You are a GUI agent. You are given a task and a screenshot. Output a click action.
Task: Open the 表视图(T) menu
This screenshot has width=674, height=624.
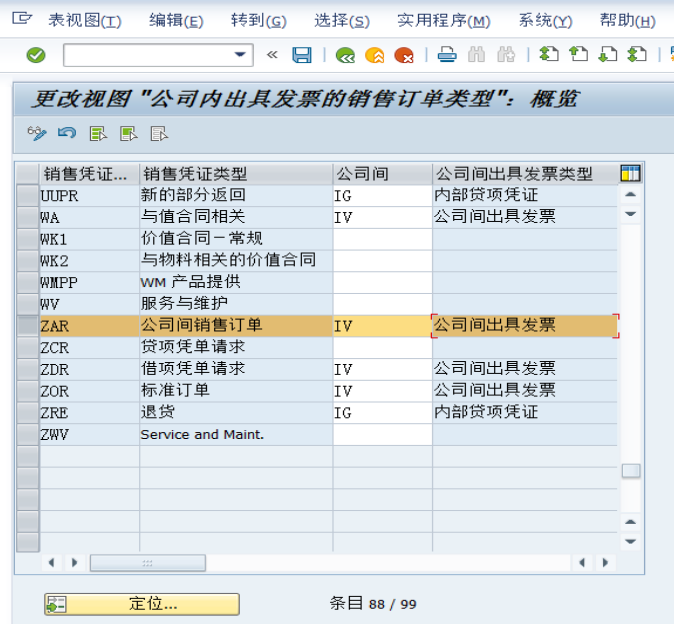pyautogui.click(x=85, y=20)
